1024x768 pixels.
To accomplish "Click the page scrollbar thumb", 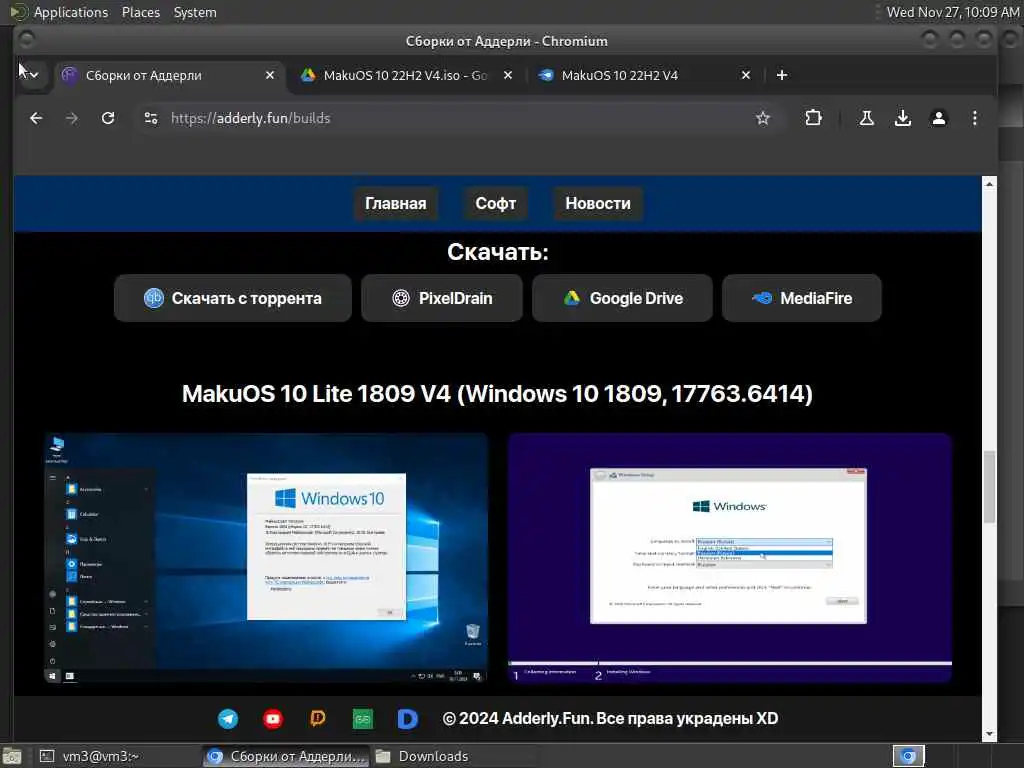I will click(989, 487).
